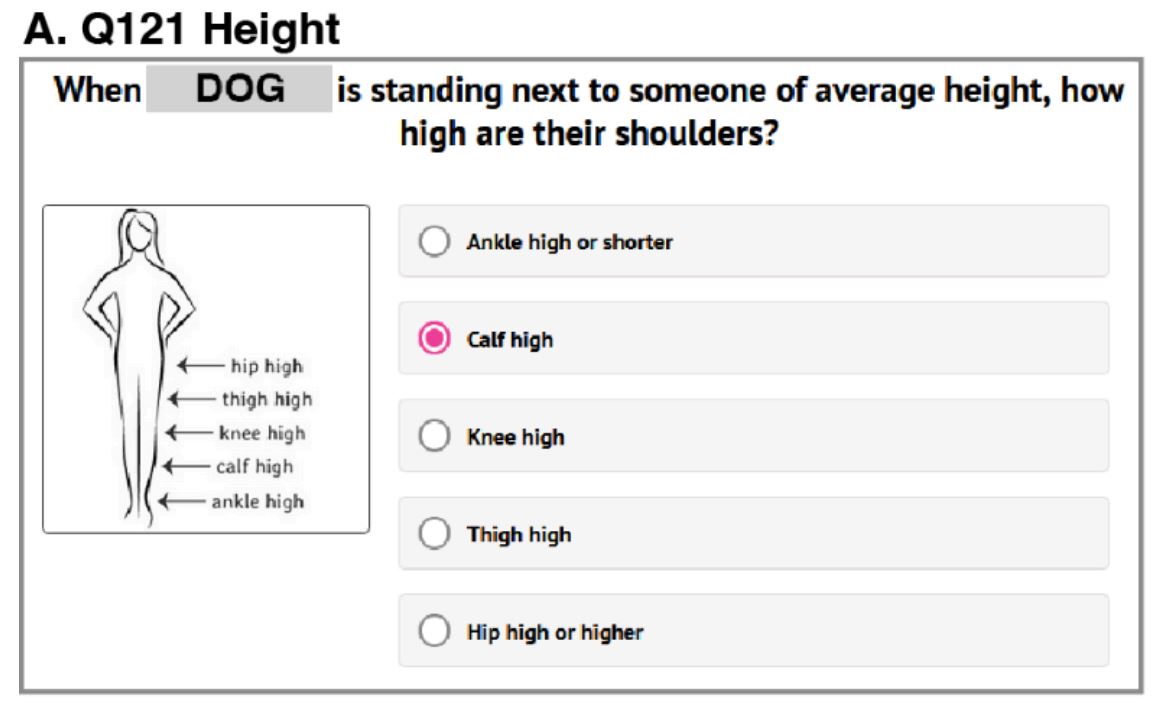Select the 'Hip high or higher' radio button

tap(434, 632)
